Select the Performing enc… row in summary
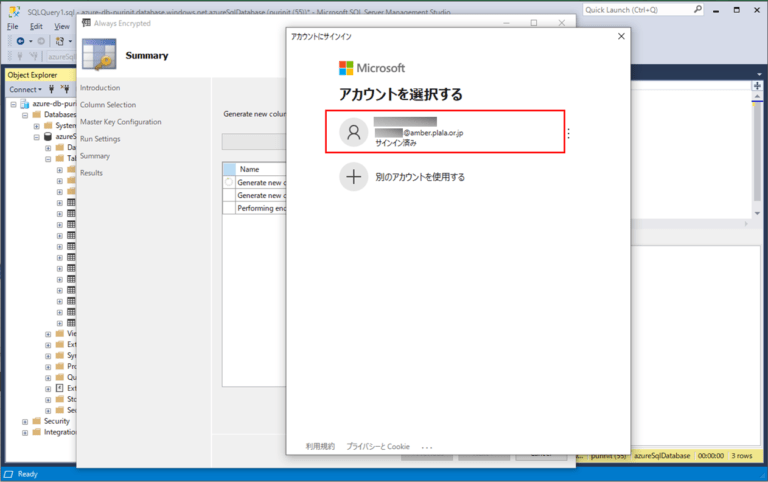Image resolution: width=768 pixels, height=482 pixels. (254, 208)
